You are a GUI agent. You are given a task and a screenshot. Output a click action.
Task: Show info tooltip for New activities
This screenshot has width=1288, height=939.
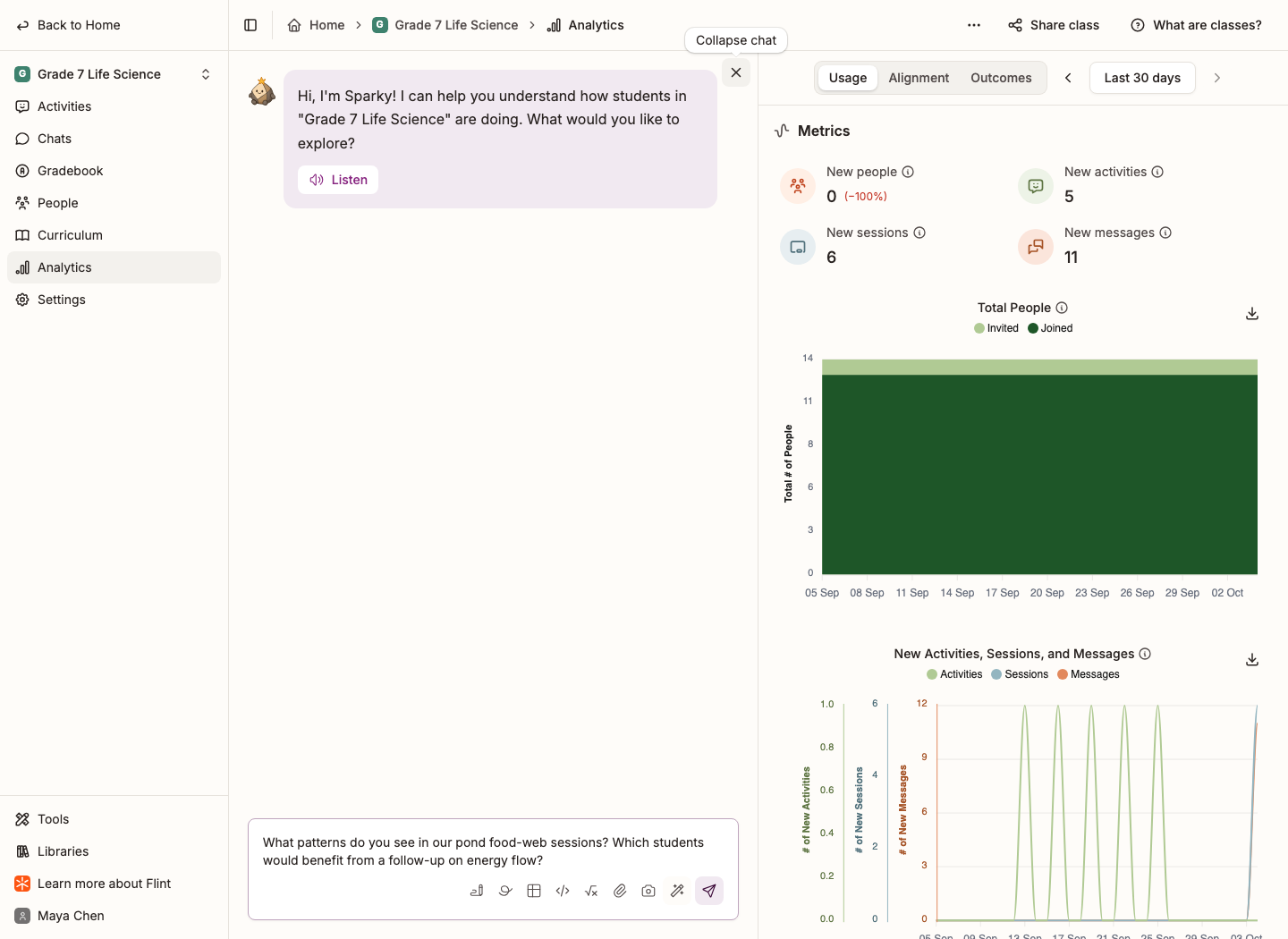coord(1157,172)
